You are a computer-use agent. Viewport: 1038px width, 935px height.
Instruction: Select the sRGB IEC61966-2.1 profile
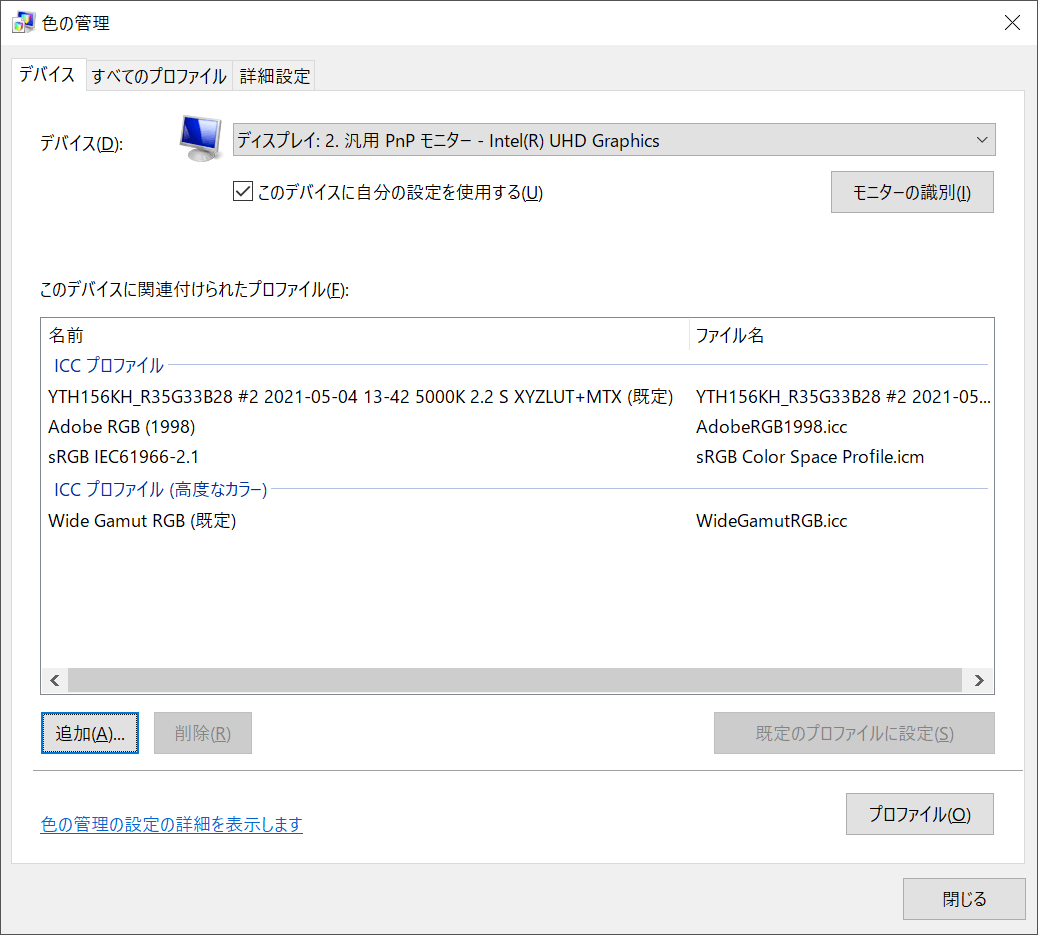point(122,457)
